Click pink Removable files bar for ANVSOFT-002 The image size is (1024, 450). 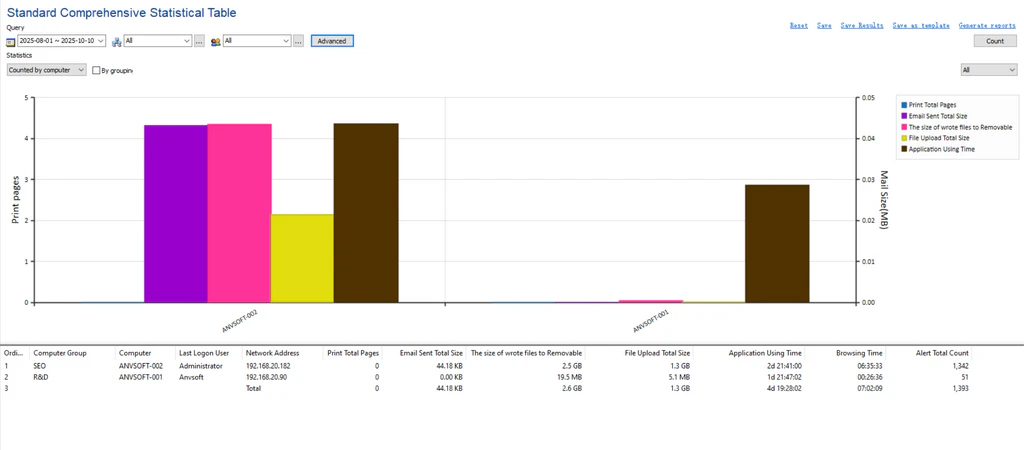(239, 213)
